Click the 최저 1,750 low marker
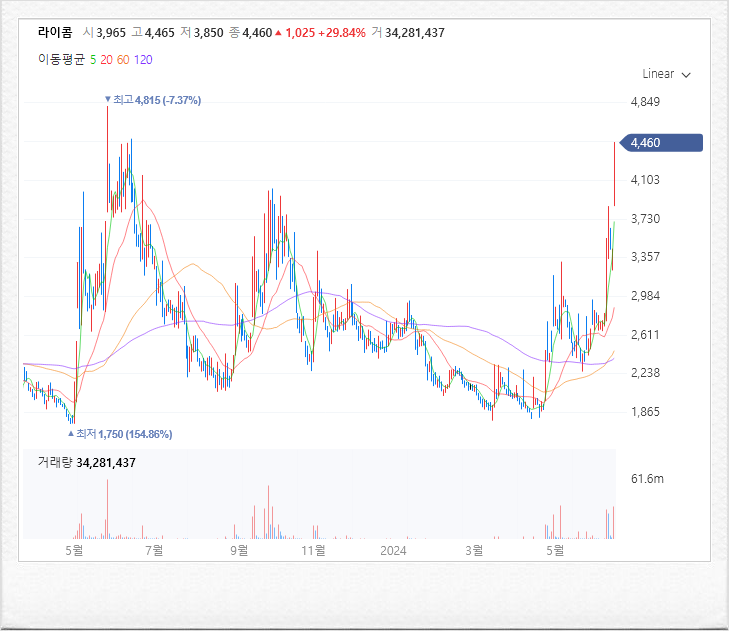This screenshot has width=729, height=631. click(120, 434)
